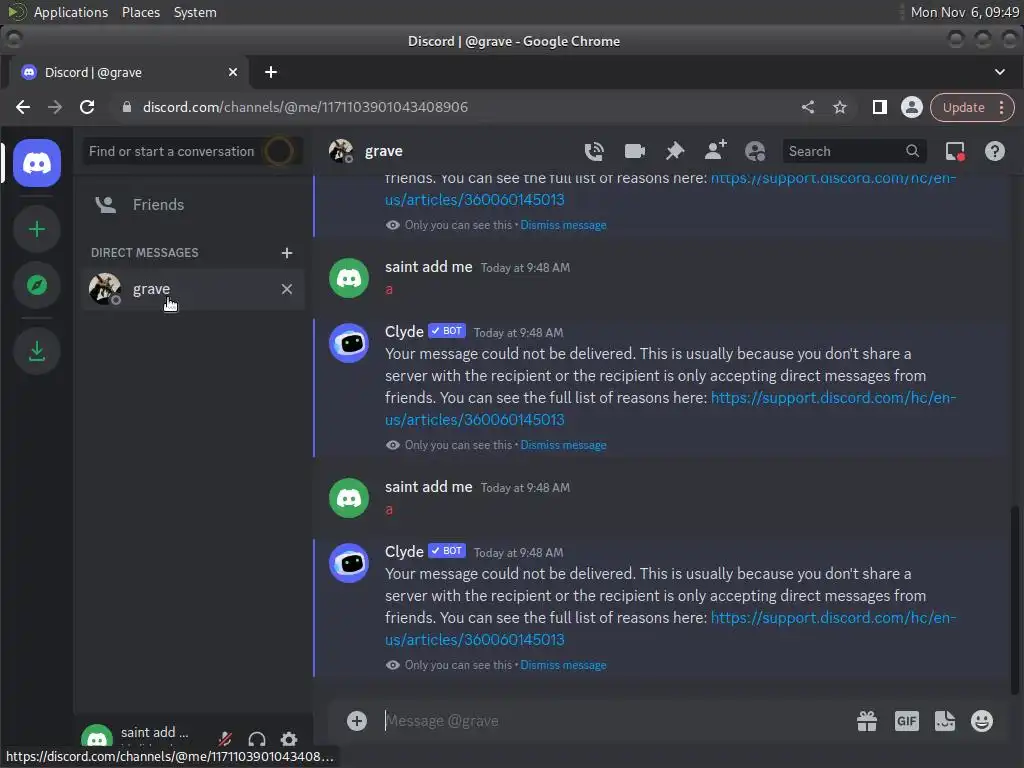Click the Chrome Update button
The image size is (1024, 768).
click(963, 107)
